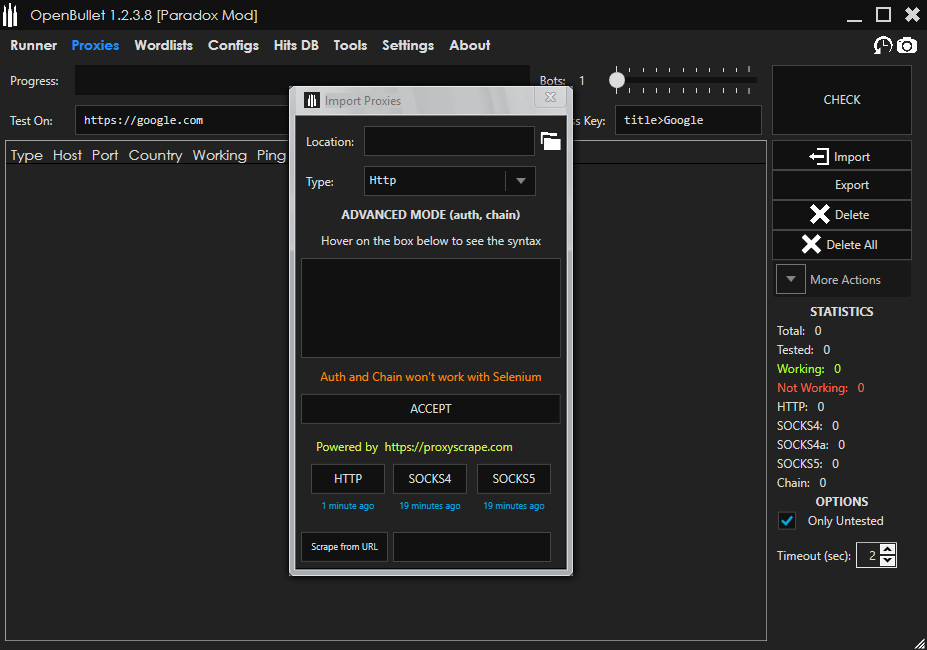Click Delete All button
The image size is (927, 650).
(x=841, y=244)
